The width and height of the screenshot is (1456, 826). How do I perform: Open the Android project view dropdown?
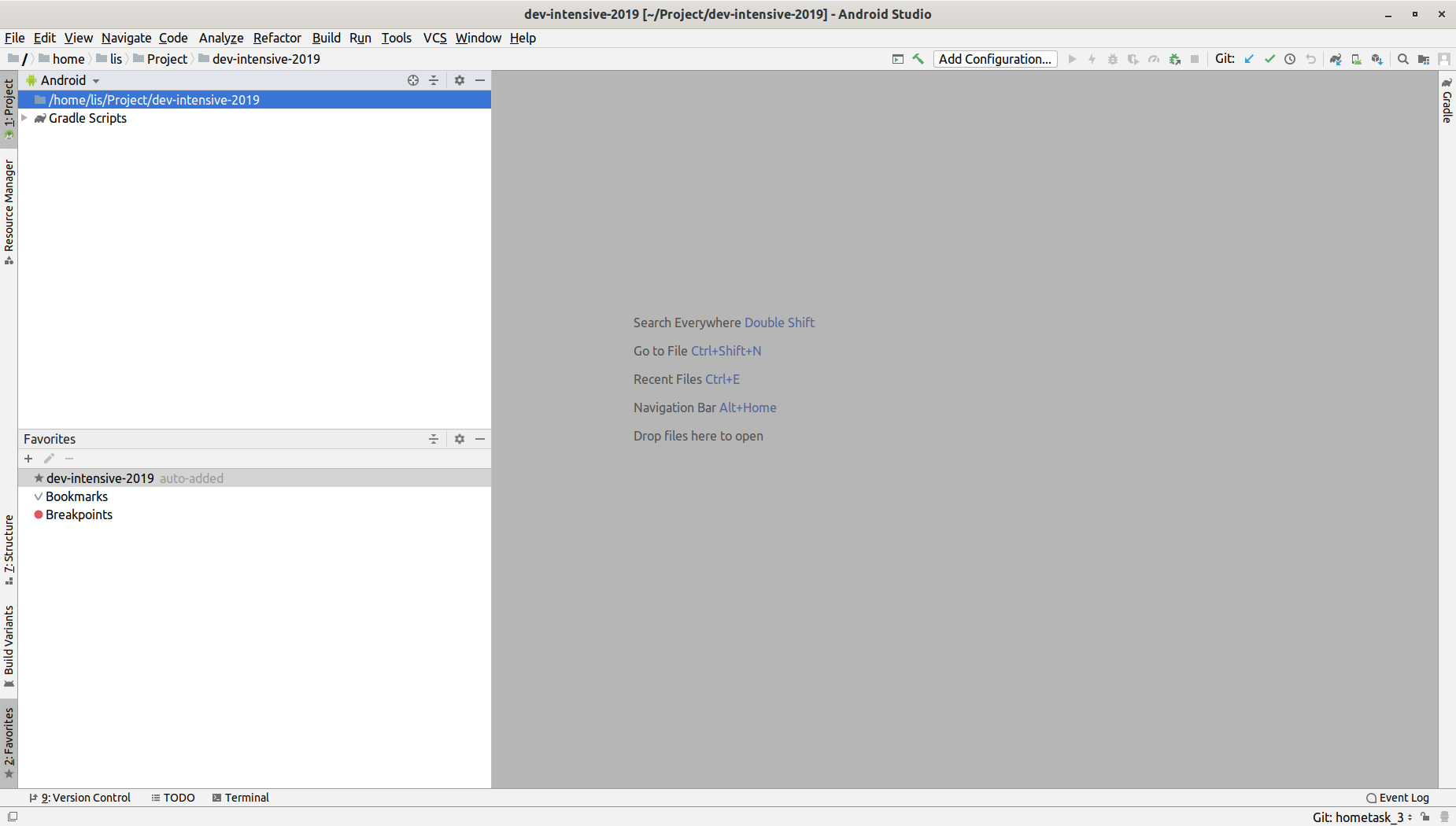click(x=63, y=80)
